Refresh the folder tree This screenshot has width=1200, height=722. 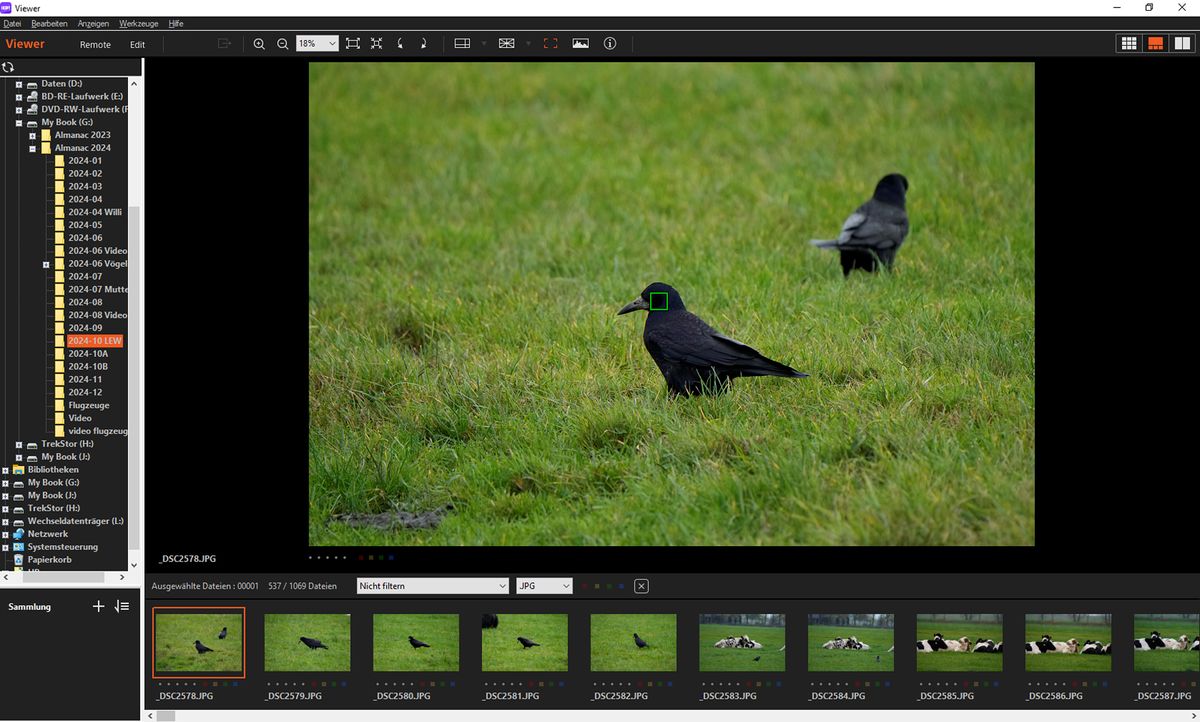point(9,67)
